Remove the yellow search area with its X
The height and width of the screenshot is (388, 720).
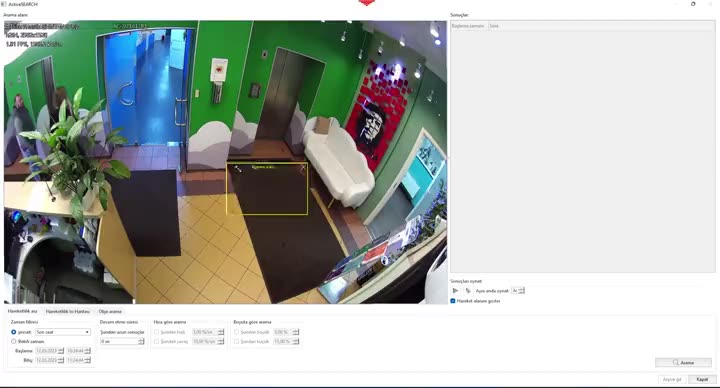pyautogui.click(x=303, y=169)
